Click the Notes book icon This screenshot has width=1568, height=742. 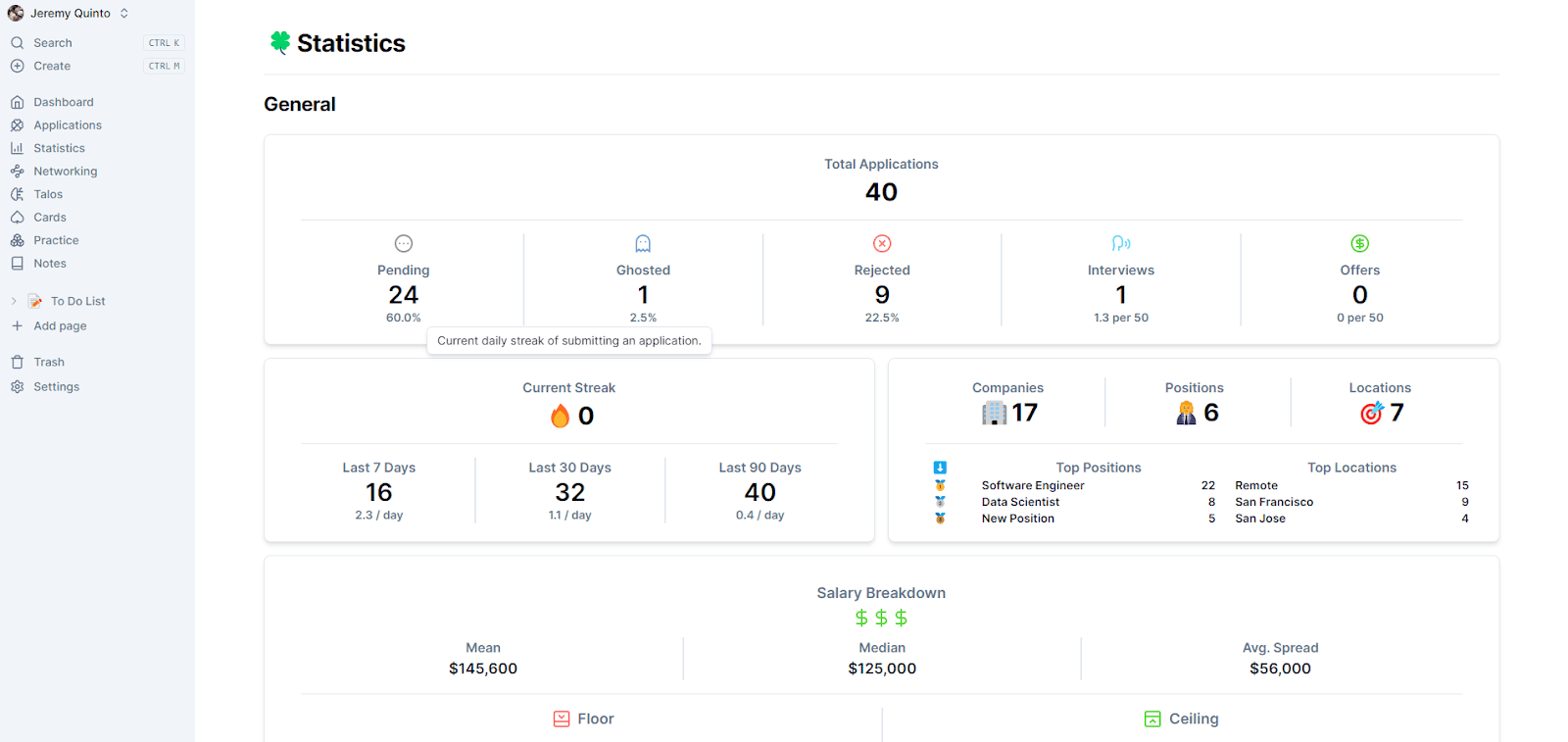click(18, 264)
